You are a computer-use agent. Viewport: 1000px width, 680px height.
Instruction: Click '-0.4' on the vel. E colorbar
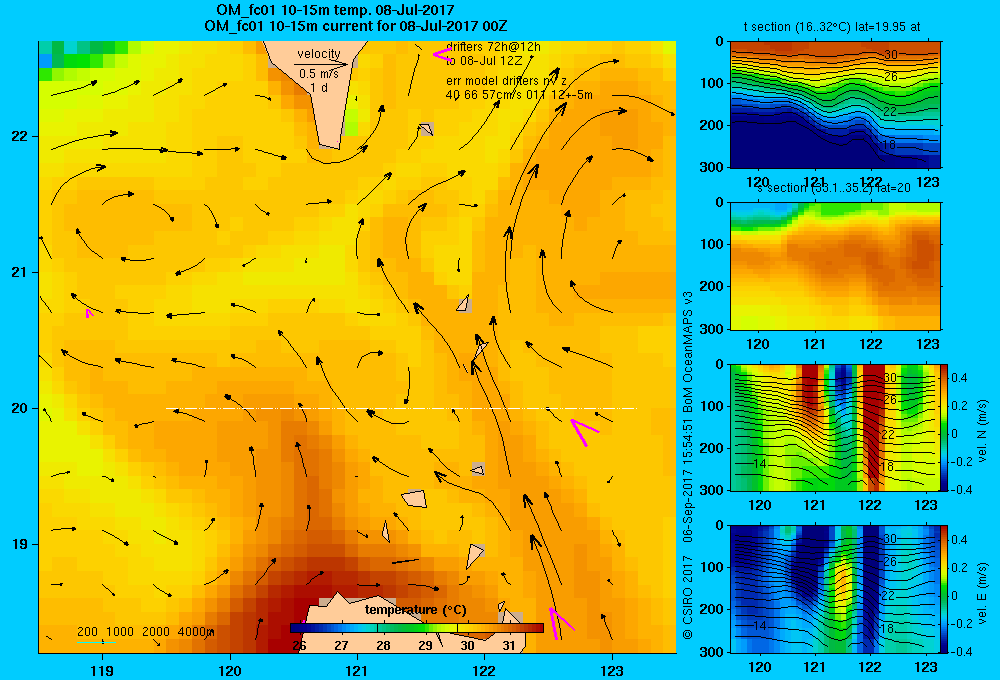961,651
